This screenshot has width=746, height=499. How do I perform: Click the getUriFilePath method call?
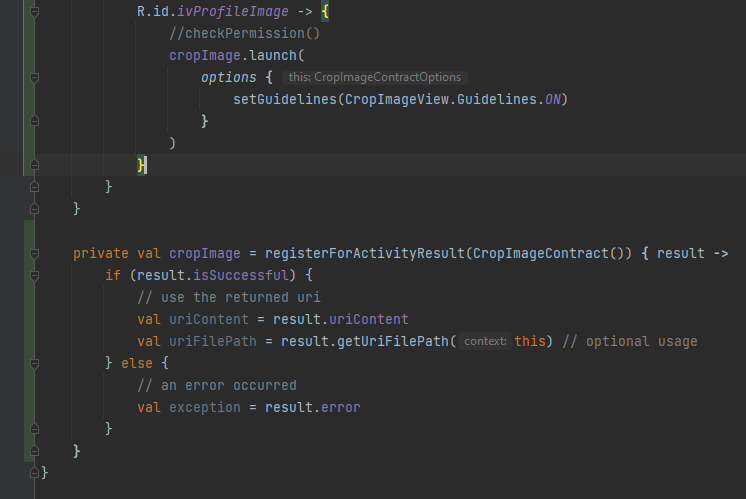pos(393,341)
